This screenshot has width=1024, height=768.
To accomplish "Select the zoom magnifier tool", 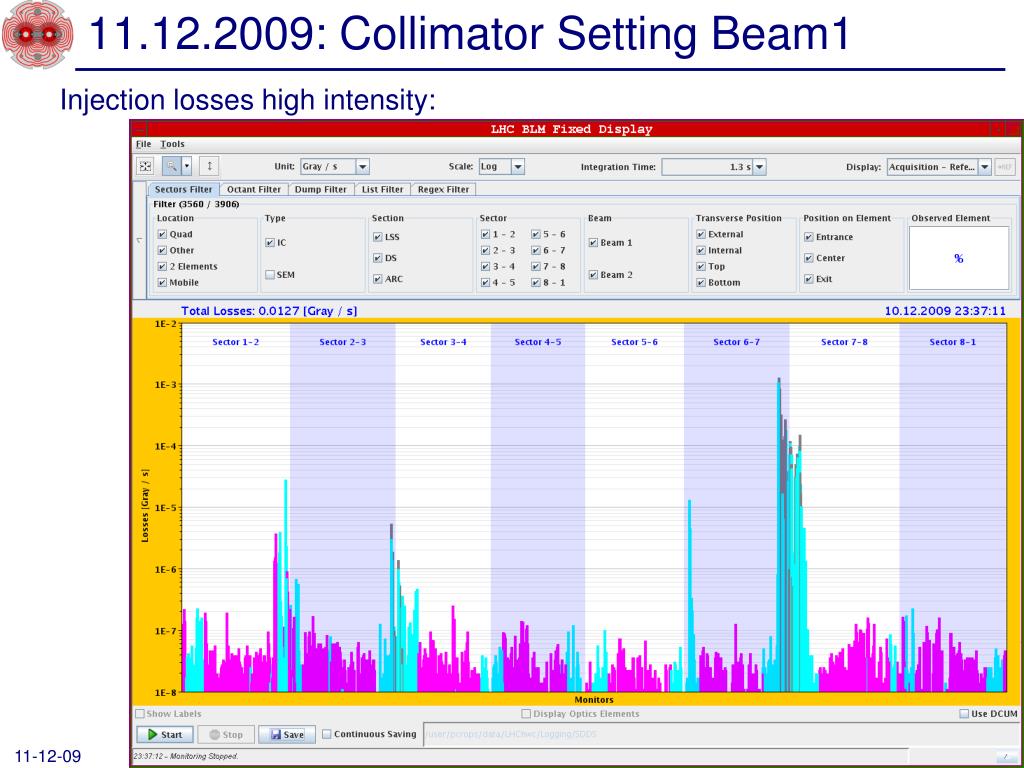I will click(x=172, y=167).
